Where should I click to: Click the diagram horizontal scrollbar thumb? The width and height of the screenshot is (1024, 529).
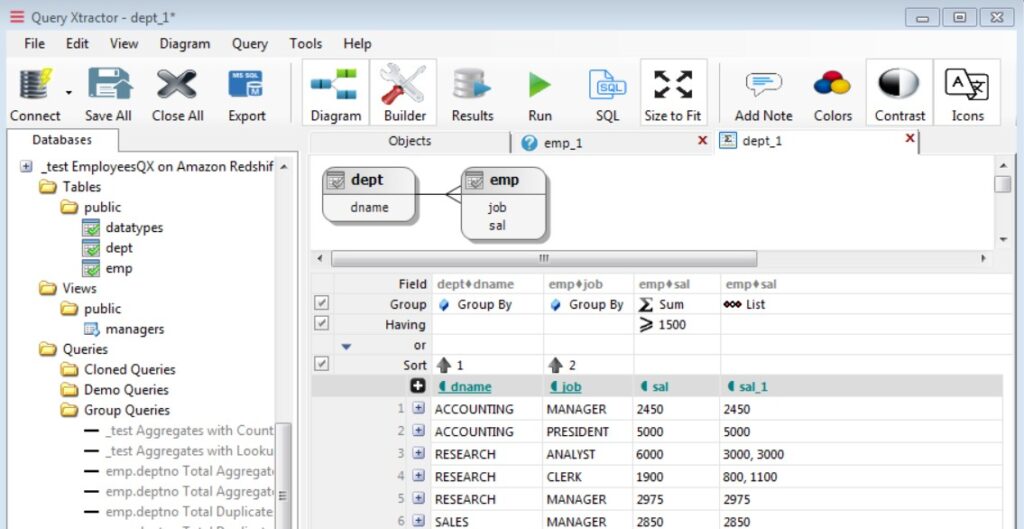point(544,259)
